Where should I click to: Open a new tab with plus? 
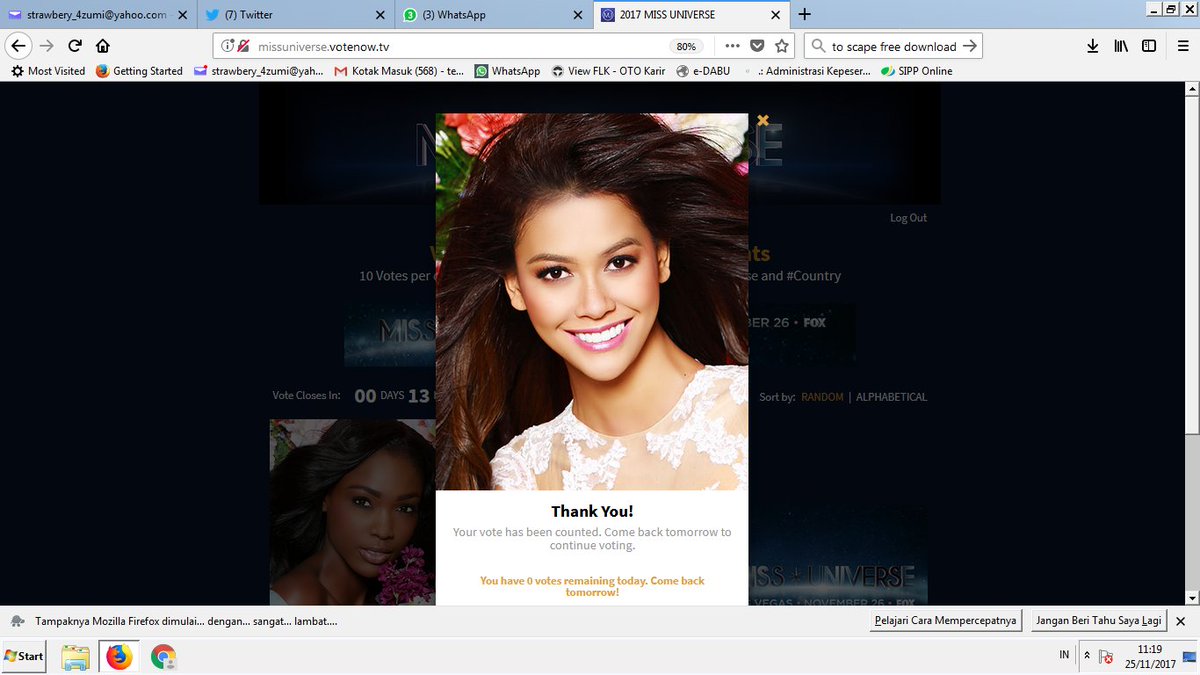click(805, 14)
